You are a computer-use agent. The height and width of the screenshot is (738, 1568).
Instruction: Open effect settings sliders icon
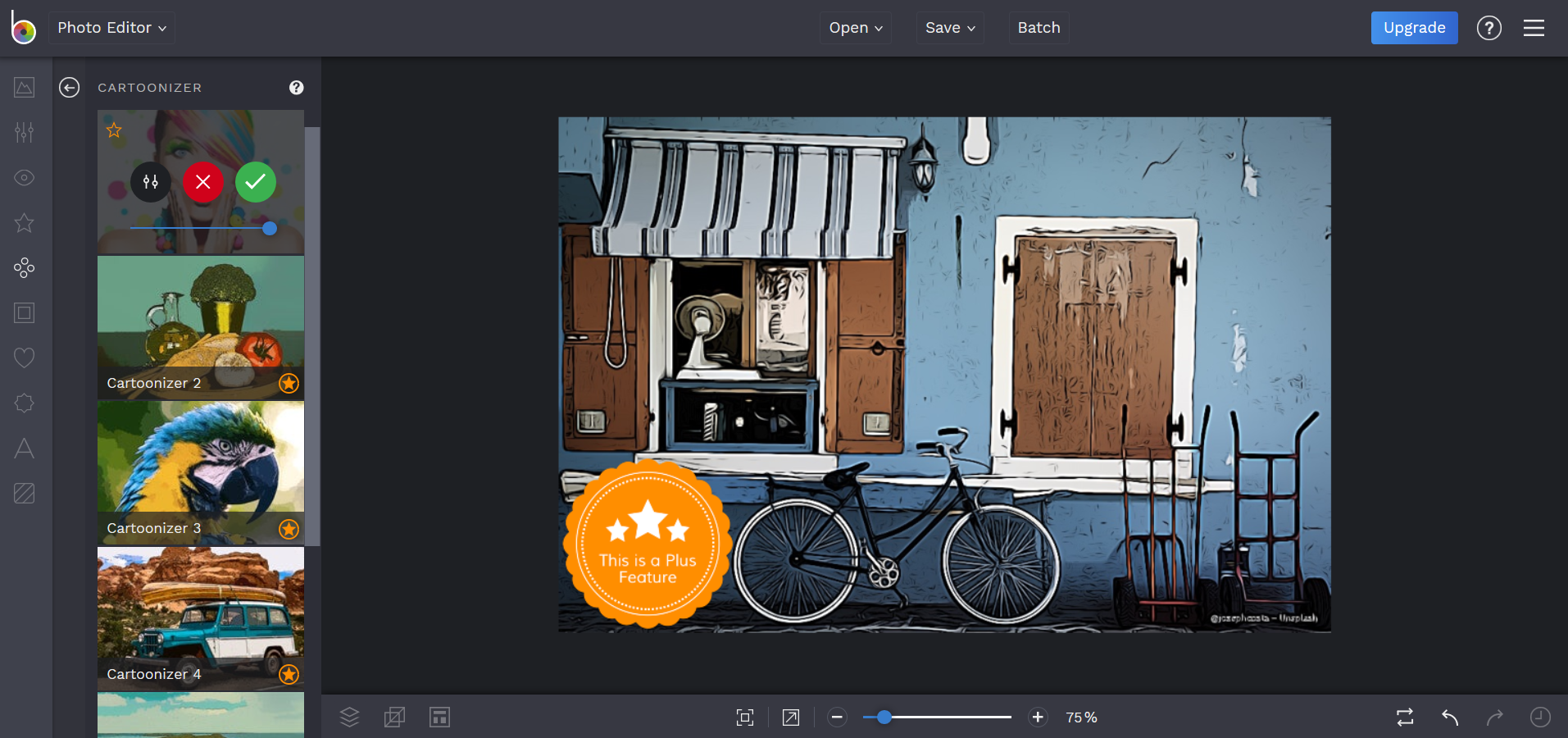click(x=151, y=182)
